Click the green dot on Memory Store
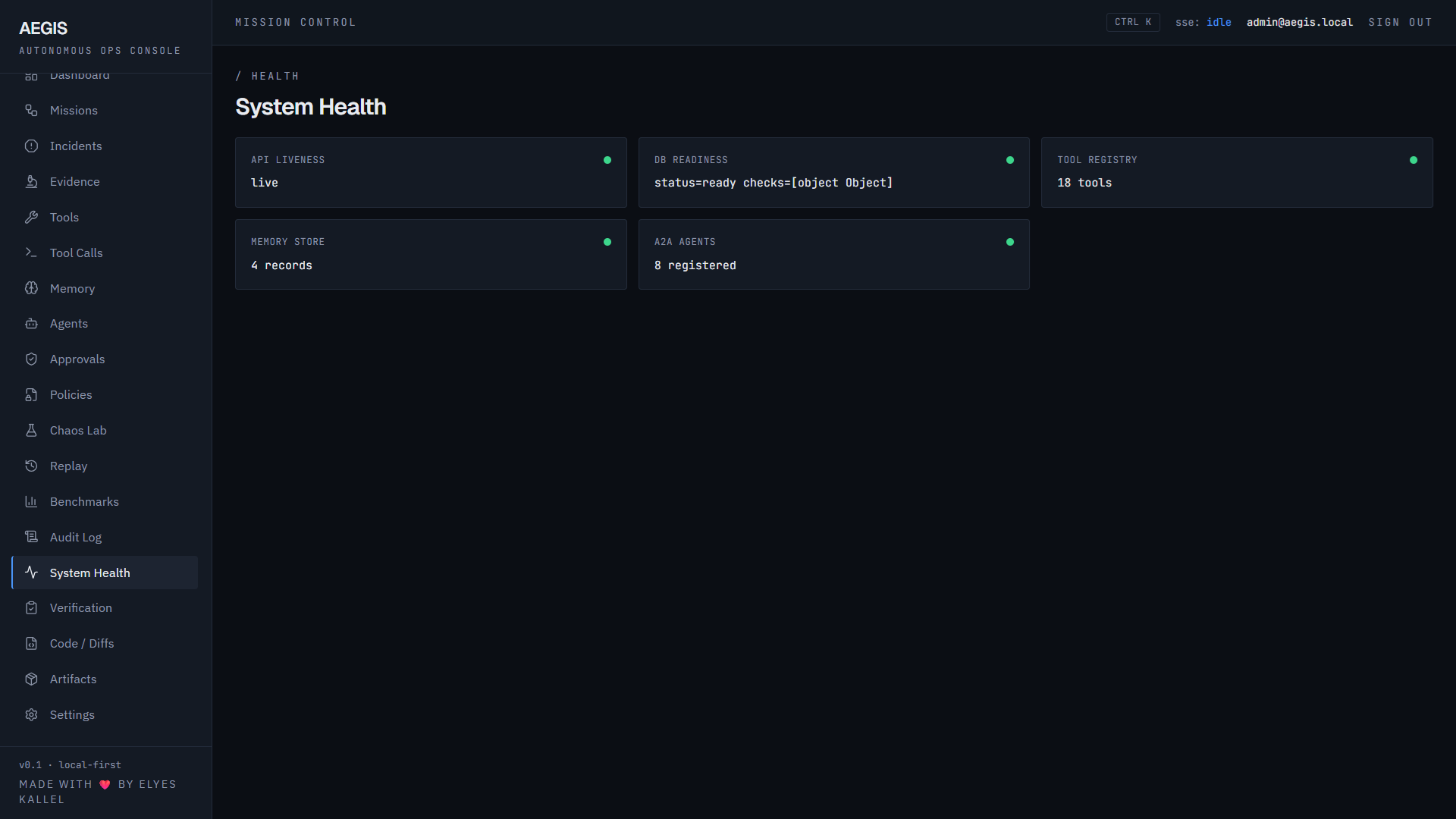This screenshot has height=819, width=1456. click(x=607, y=242)
